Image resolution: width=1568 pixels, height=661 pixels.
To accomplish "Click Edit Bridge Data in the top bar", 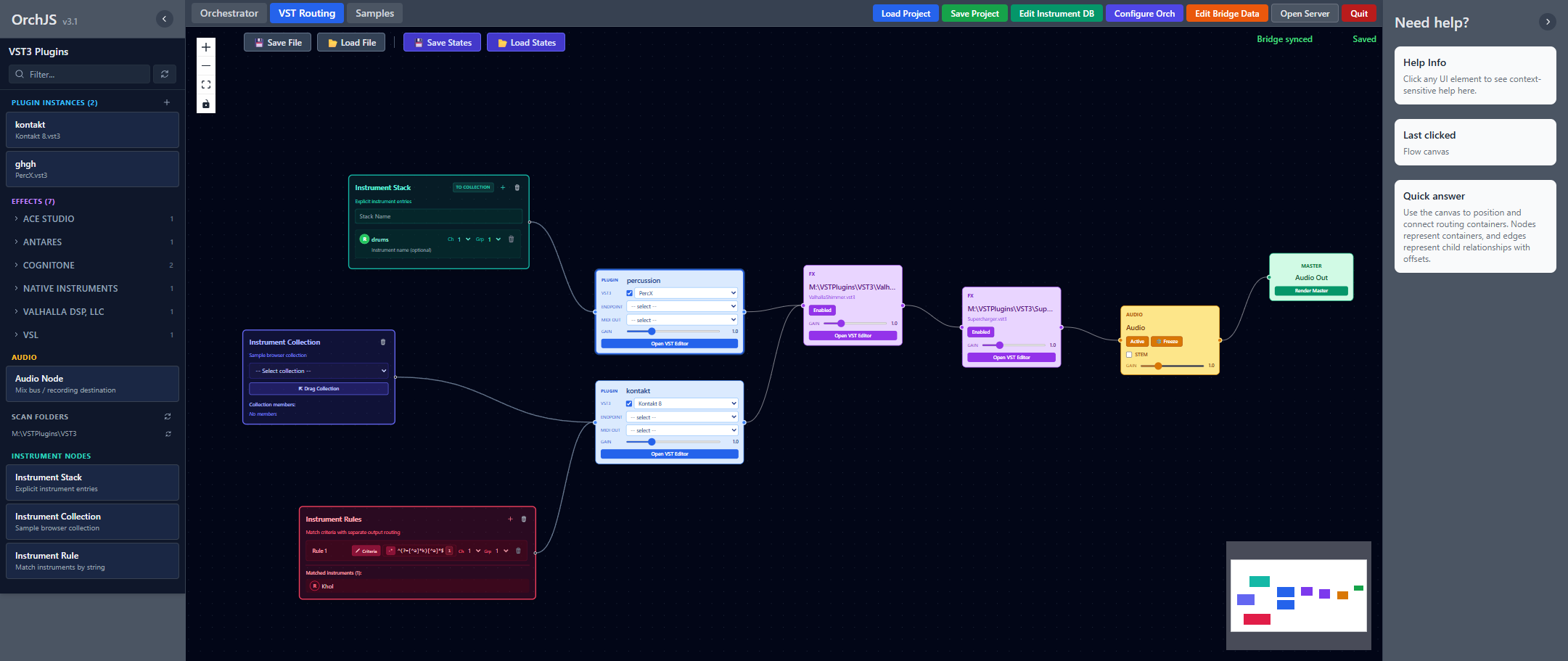I will coord(1227,13).
